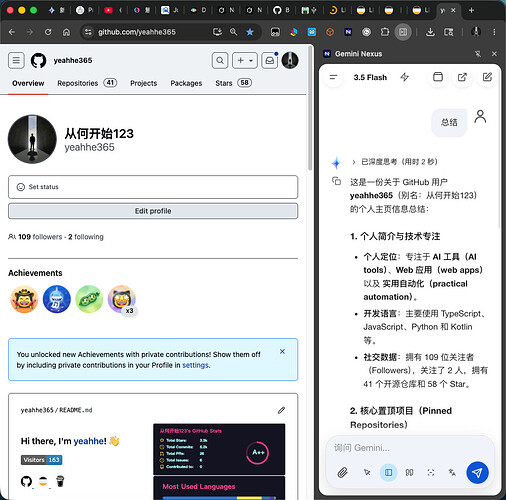Click the window tab icon in Gemini toolbar

point(438,77)
